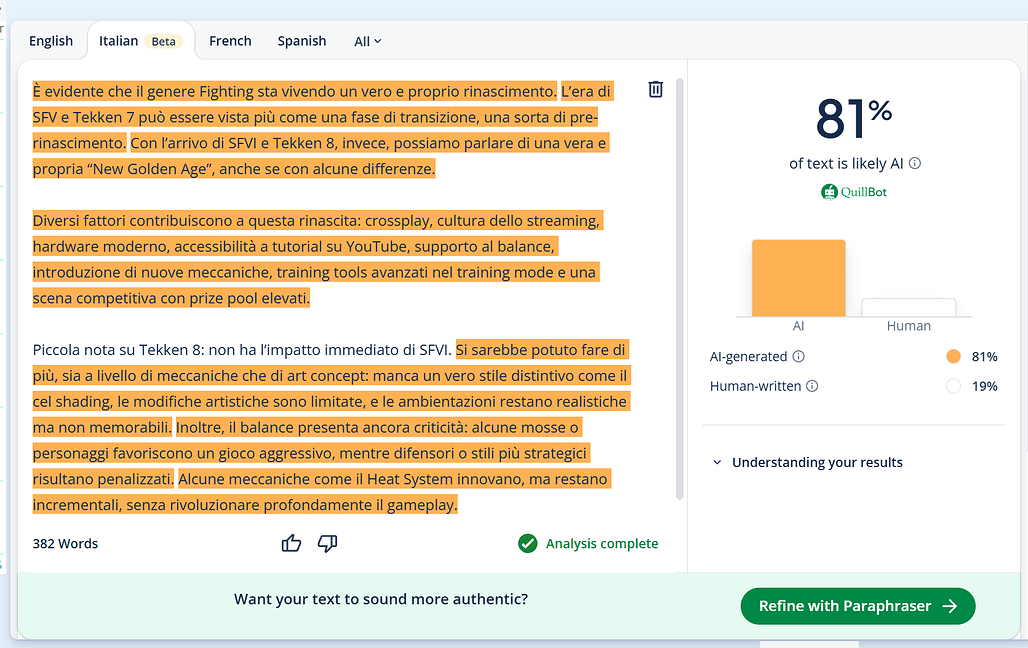This screenshot has width=1028, height=648.
Task: Click the 'AI-generated' label
Action: (748, 356)
